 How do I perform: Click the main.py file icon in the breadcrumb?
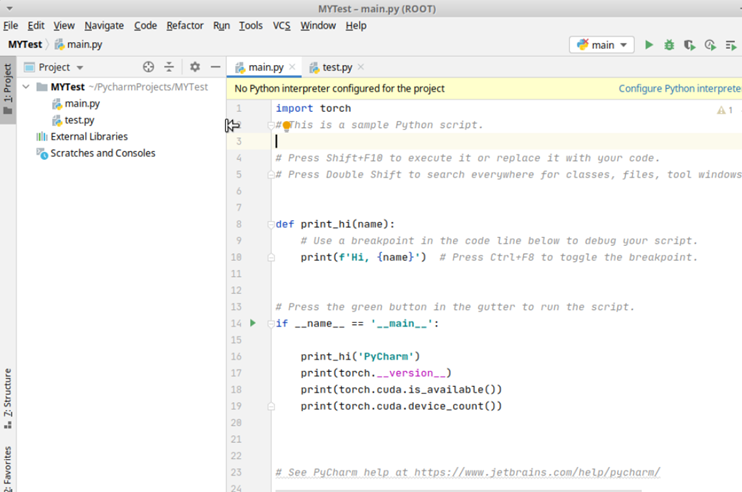(59, 44)
